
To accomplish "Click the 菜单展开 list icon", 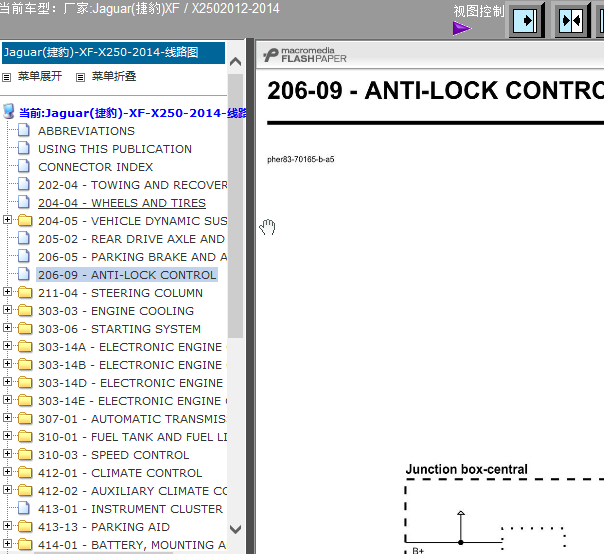I will [x=7, y=77].
